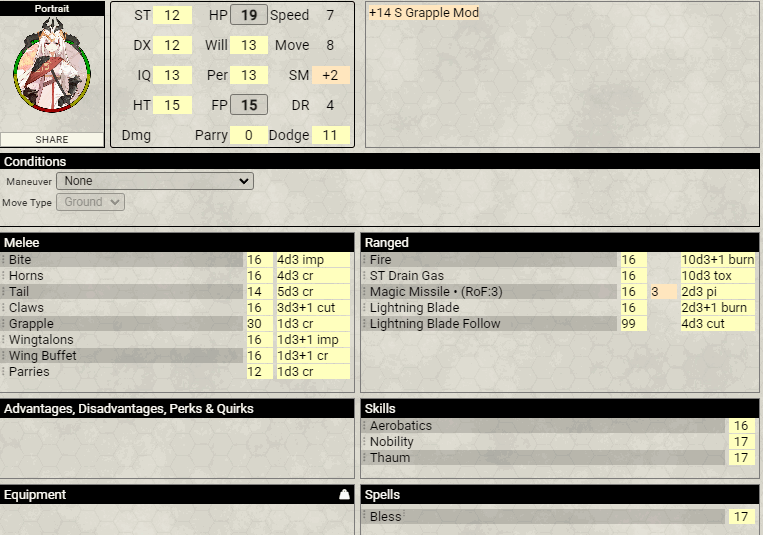Click the DX value field
Viewport: 763px width, 535px height.
point(172,45)
